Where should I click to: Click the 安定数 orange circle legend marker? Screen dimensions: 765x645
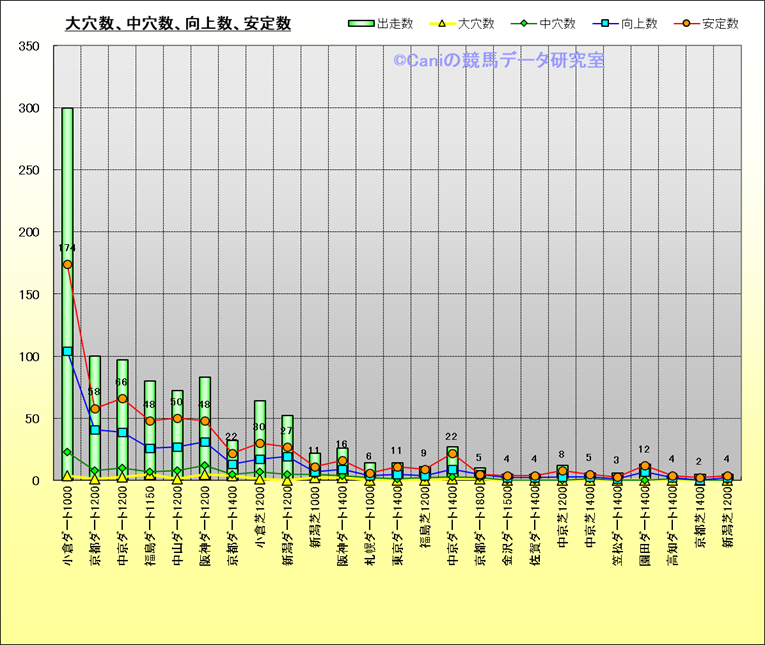pyautogui.click(x=685, y=24)
